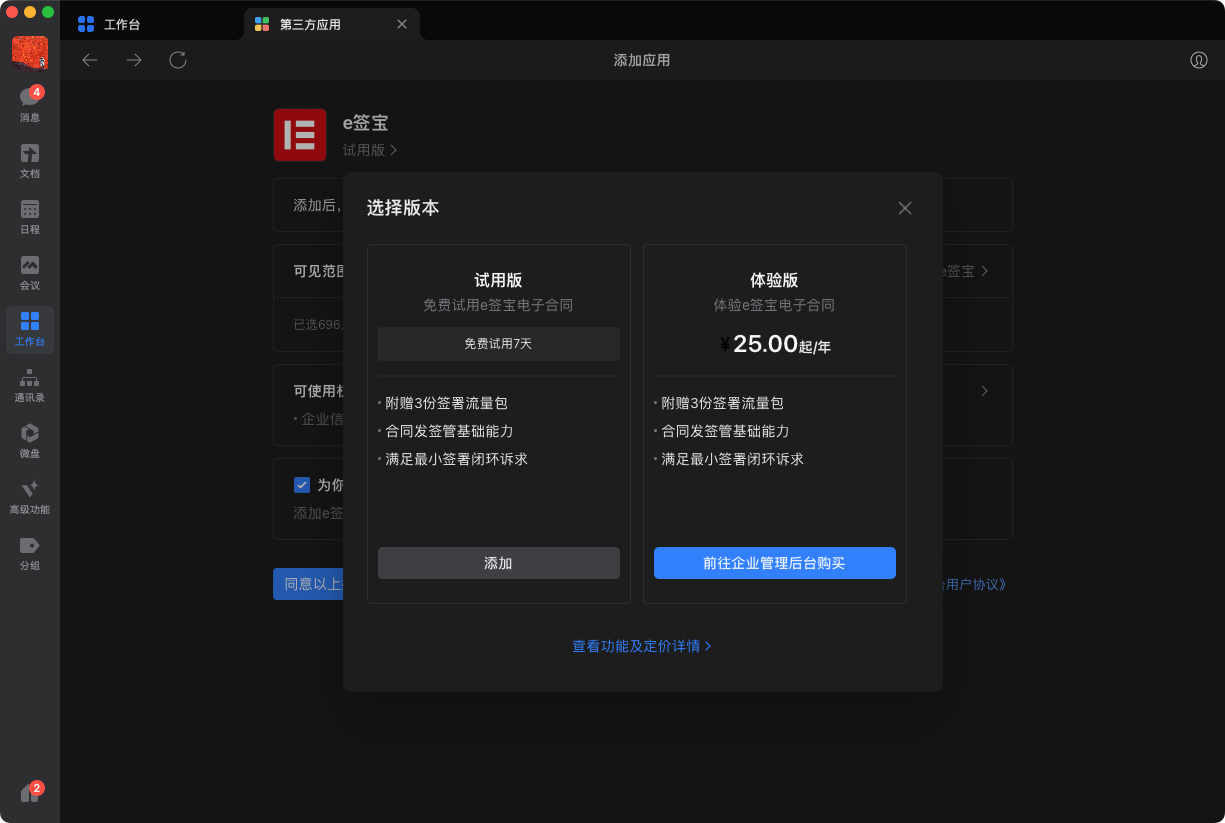Reload the page with refresh icon
Screen dimensions: 1225x823
pyautogui.click(x=178, y=60)
